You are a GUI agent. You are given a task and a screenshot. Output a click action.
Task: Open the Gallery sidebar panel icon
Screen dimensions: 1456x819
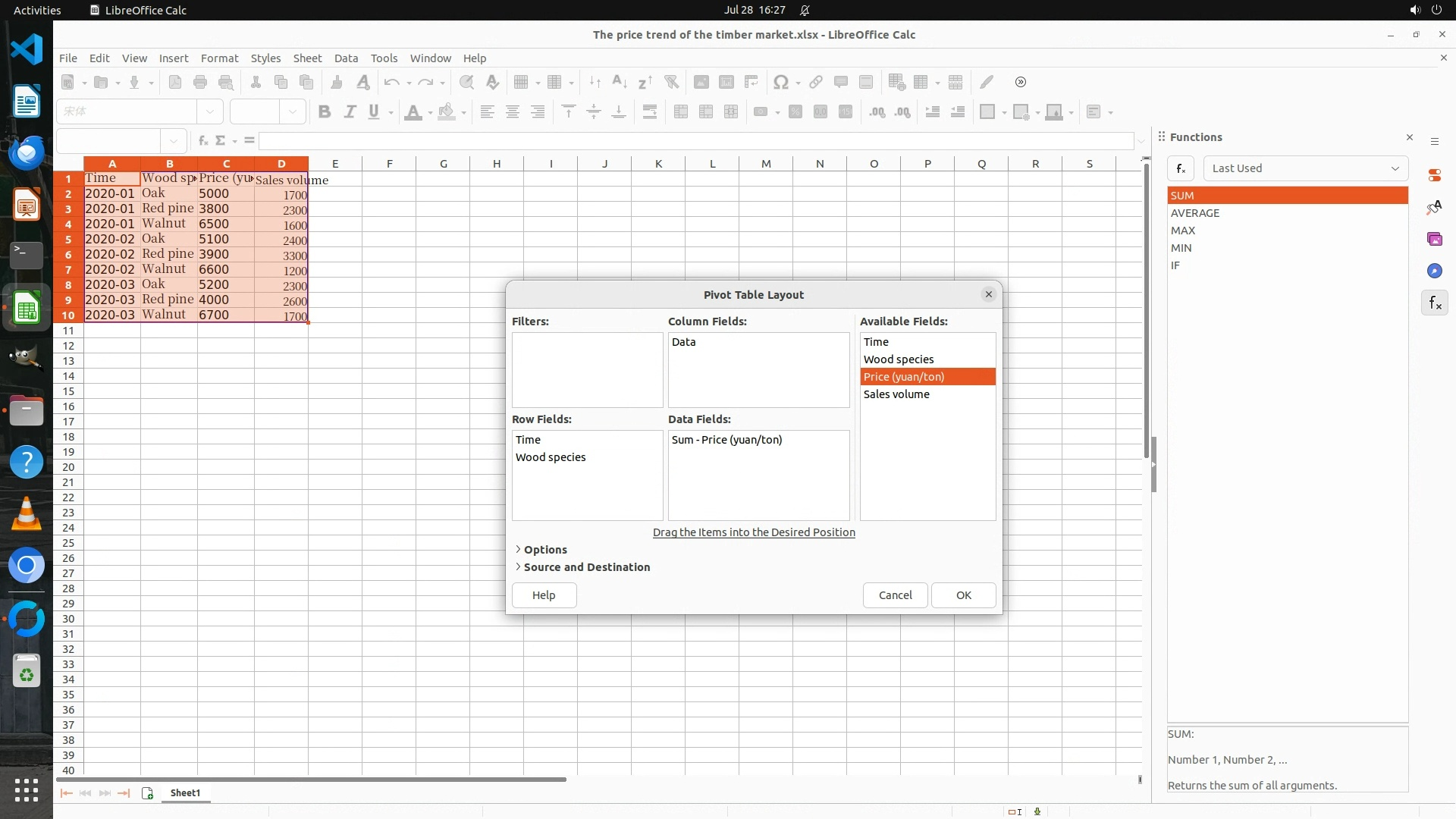pos(1434,240)
